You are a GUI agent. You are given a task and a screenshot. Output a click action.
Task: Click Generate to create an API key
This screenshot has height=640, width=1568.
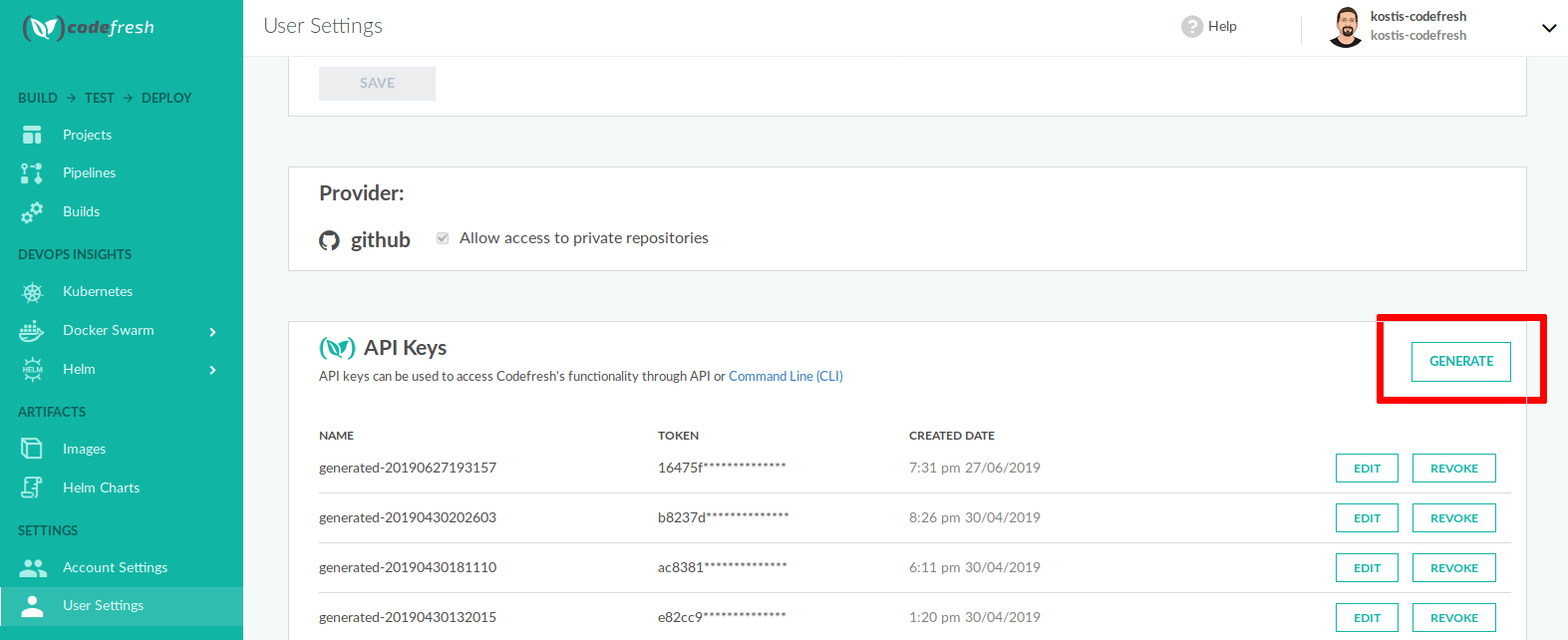click(1460, 361)
